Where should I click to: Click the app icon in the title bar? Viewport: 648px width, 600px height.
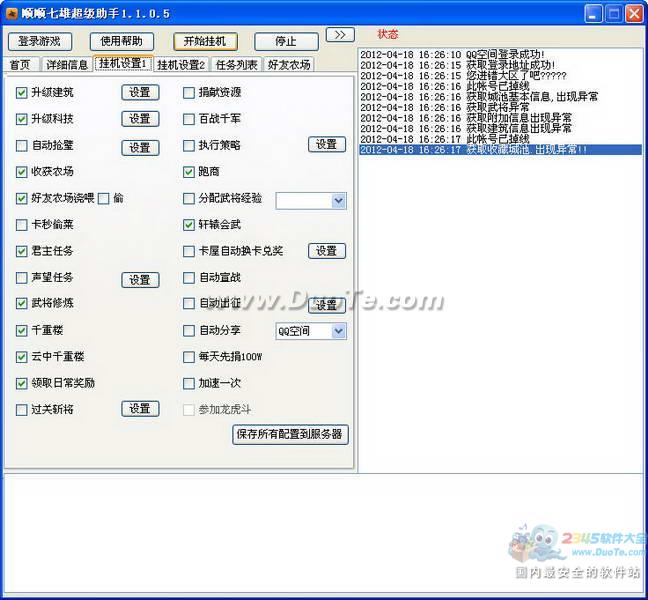tap(12, 13)
